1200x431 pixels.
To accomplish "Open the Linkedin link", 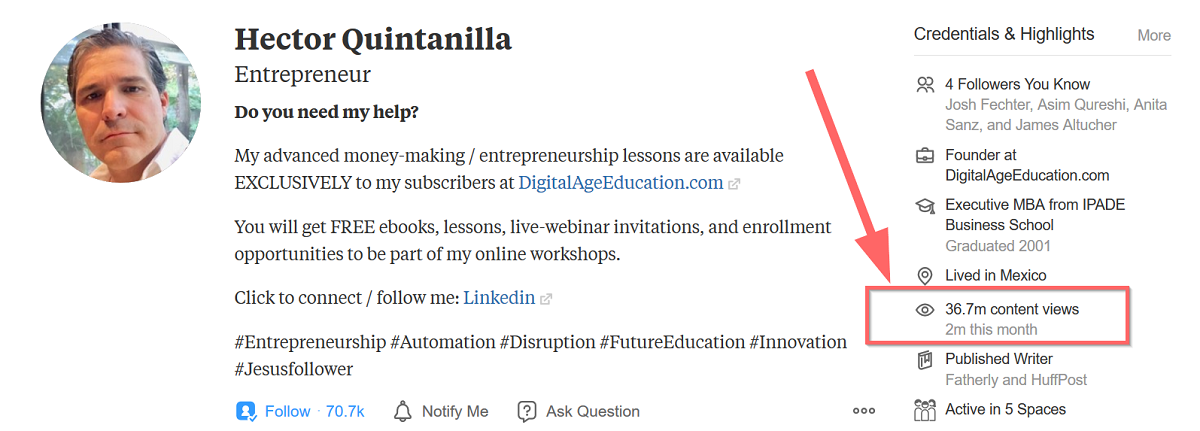I will pos(499,298).
